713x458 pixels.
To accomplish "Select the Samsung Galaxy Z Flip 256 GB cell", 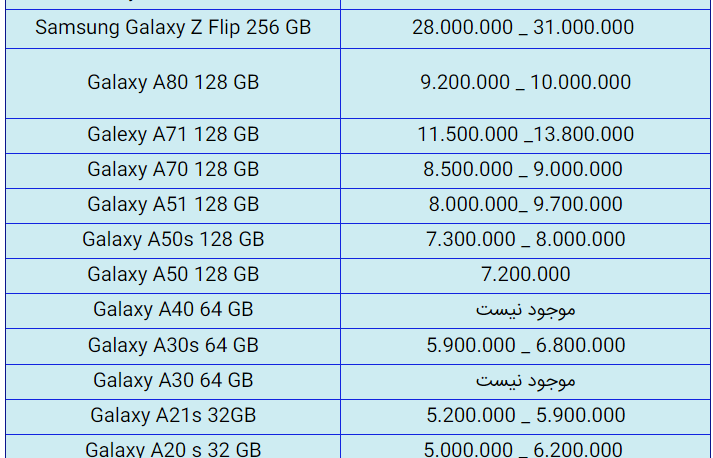I will point(173,28).
